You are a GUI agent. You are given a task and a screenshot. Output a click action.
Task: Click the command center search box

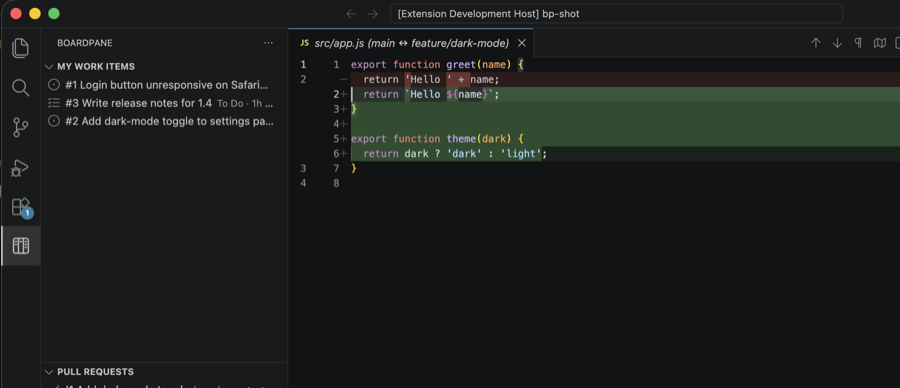[x=616, y=14]
